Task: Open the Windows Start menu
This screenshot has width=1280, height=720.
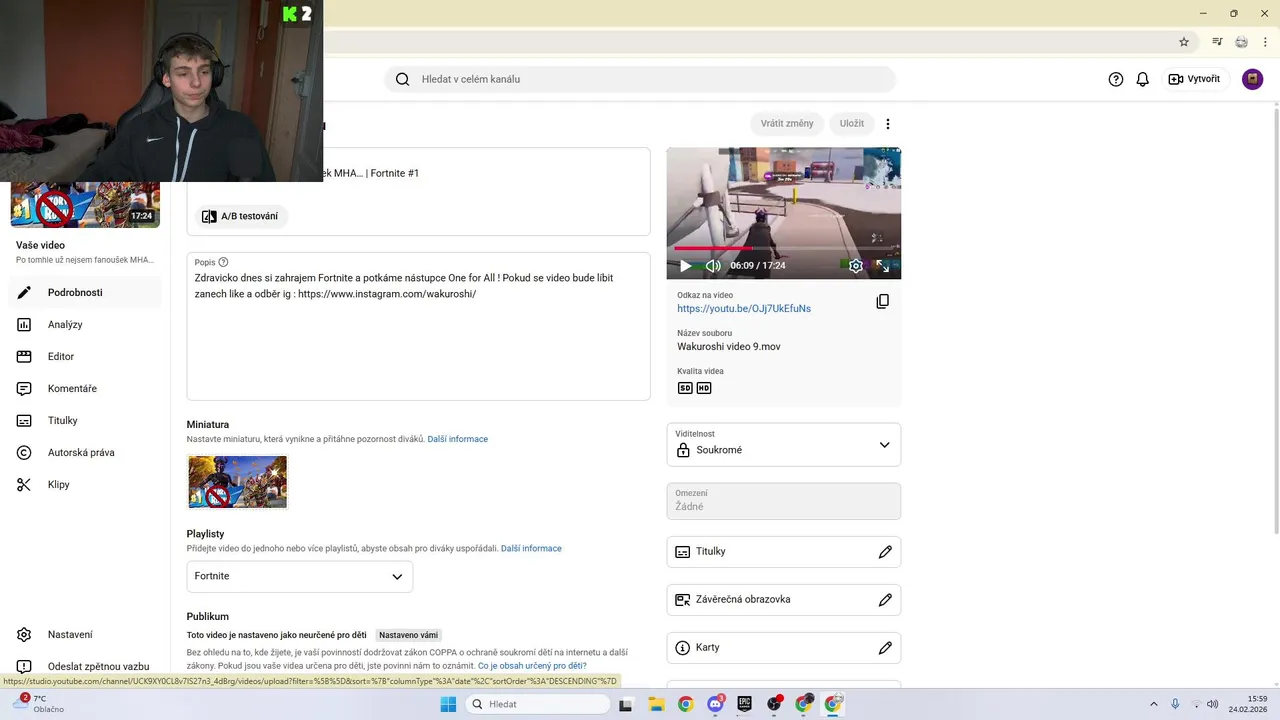Action: pyautogui.click(x=448, y=704)
